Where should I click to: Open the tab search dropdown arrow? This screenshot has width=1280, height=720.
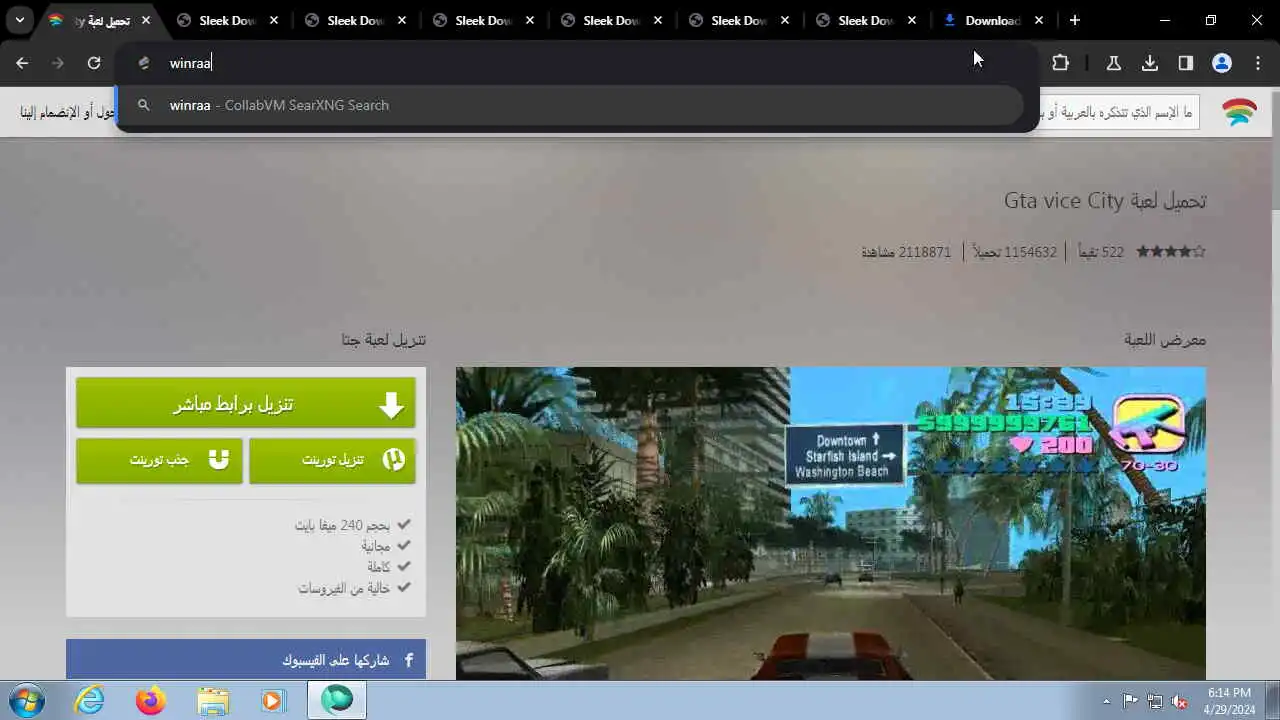point(19,20)
